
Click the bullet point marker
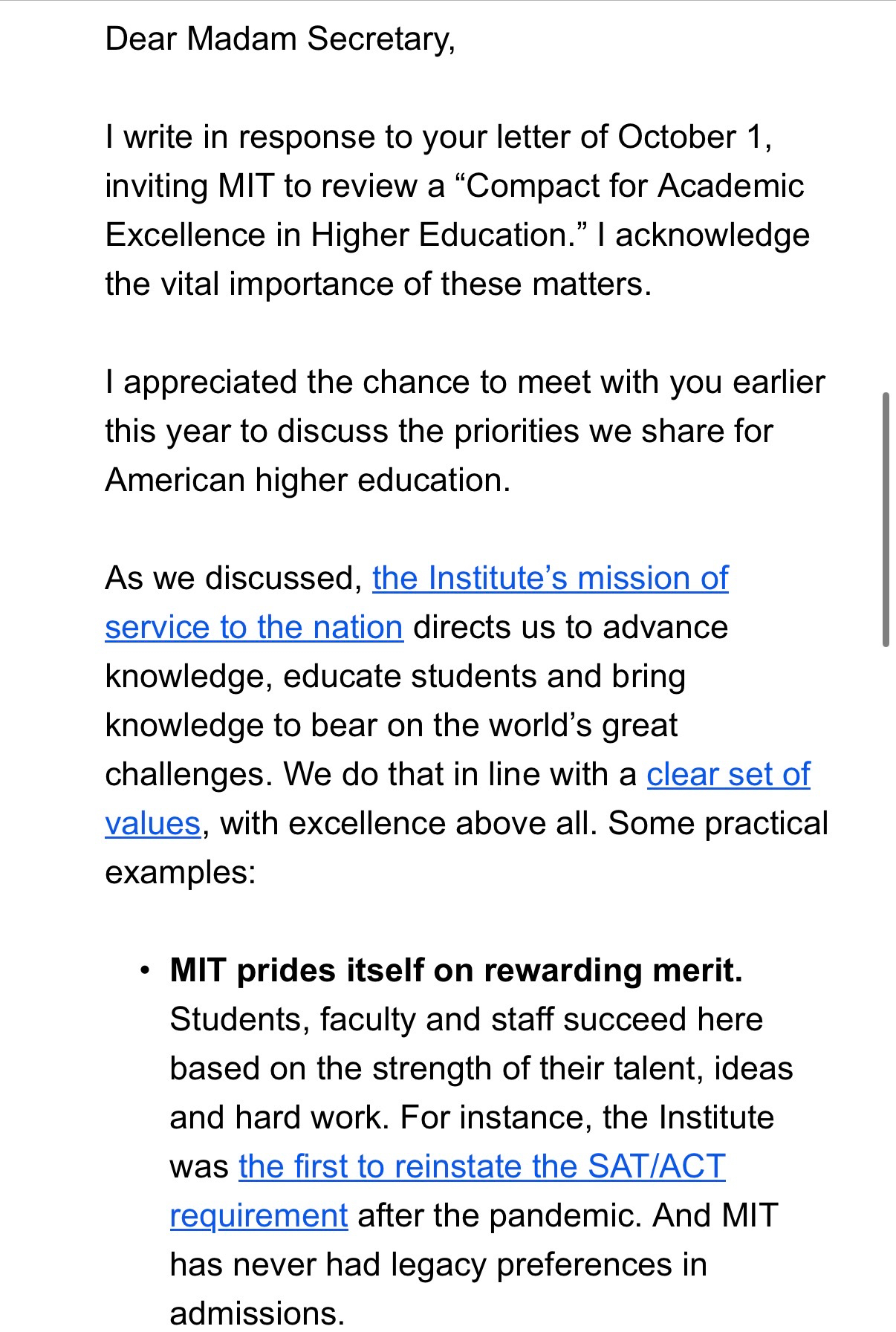tap(145, 970)
